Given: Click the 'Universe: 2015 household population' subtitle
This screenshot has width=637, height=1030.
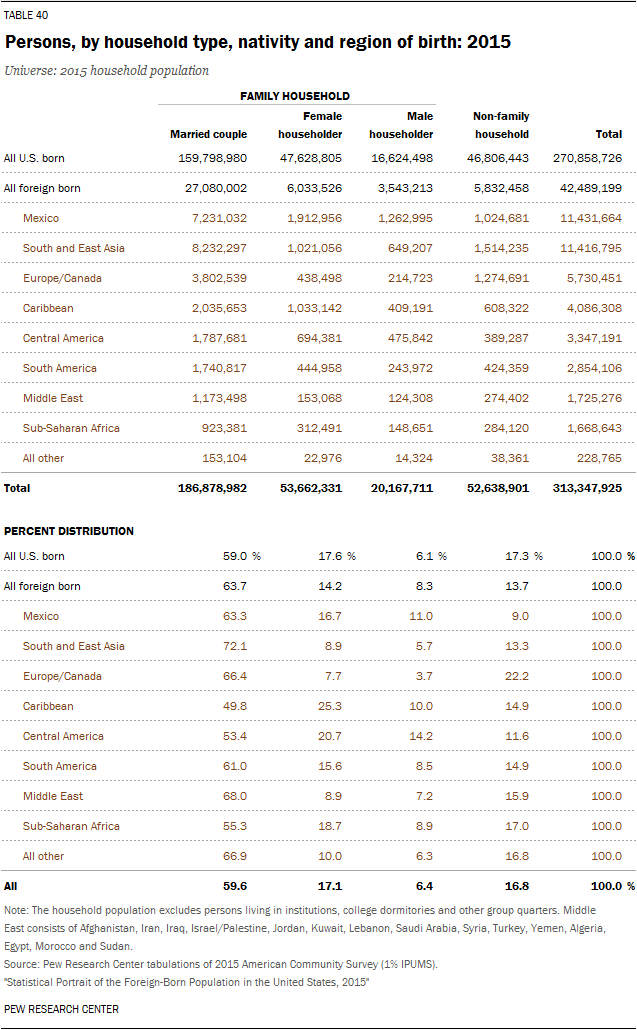Looking at the screenshot, I should pos(107,71).
